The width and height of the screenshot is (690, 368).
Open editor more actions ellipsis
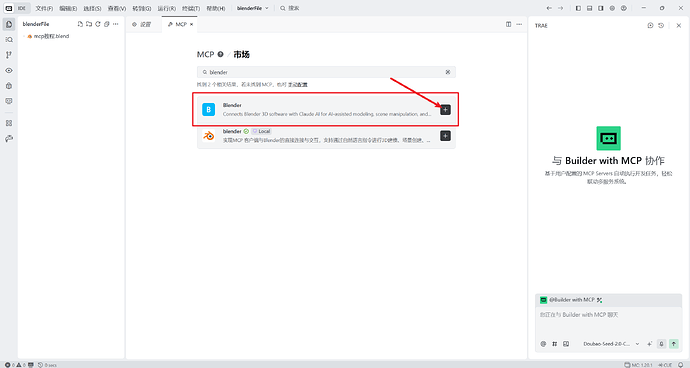(519, 24)
